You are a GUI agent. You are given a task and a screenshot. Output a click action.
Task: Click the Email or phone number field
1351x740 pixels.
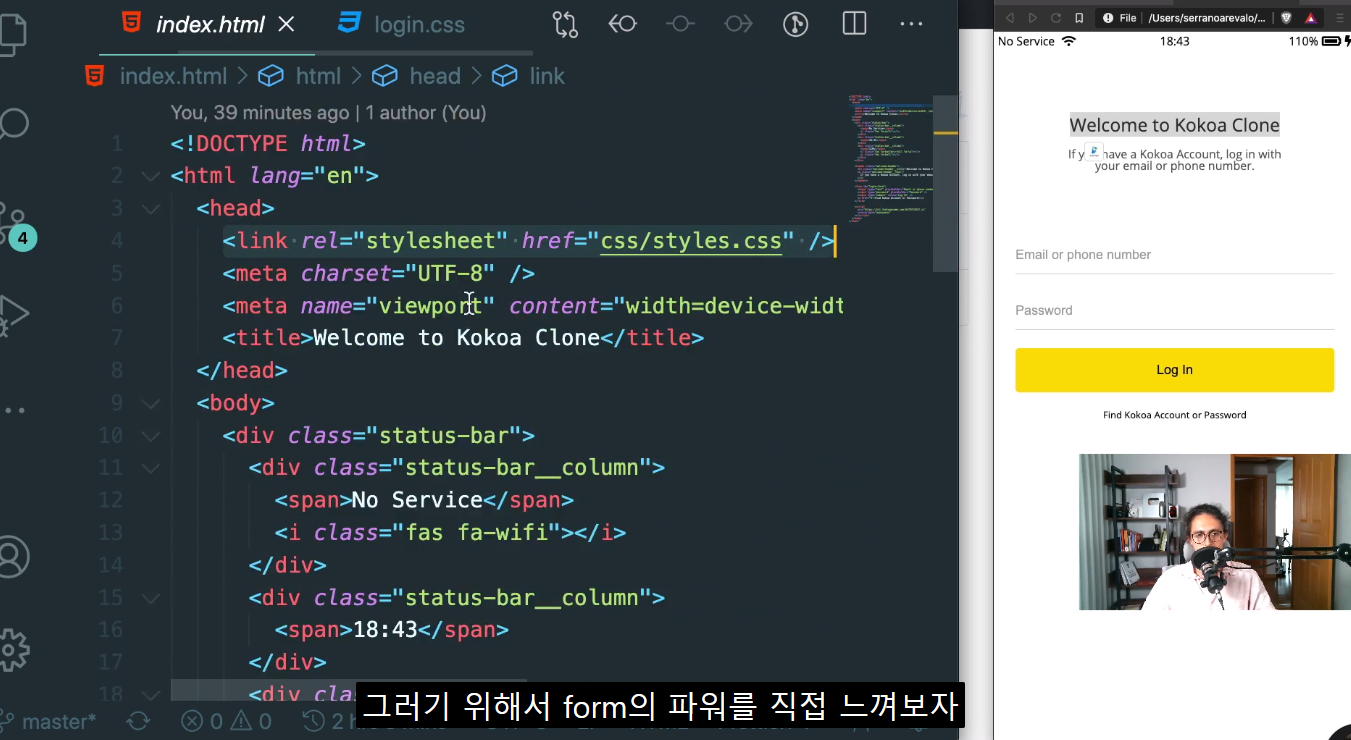[x=1174, y=255]
